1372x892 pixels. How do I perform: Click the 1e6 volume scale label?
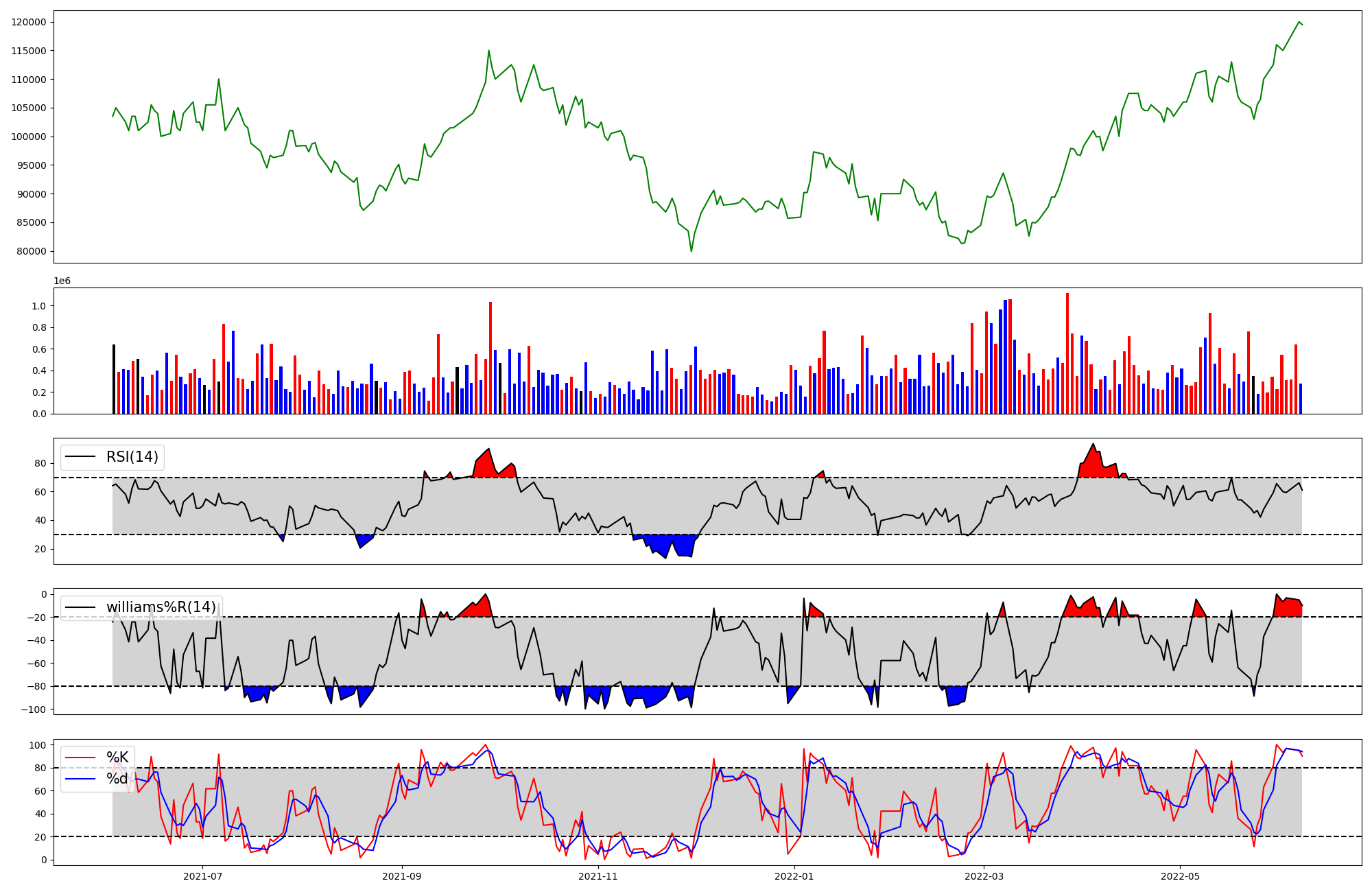[x=62, y=281]
